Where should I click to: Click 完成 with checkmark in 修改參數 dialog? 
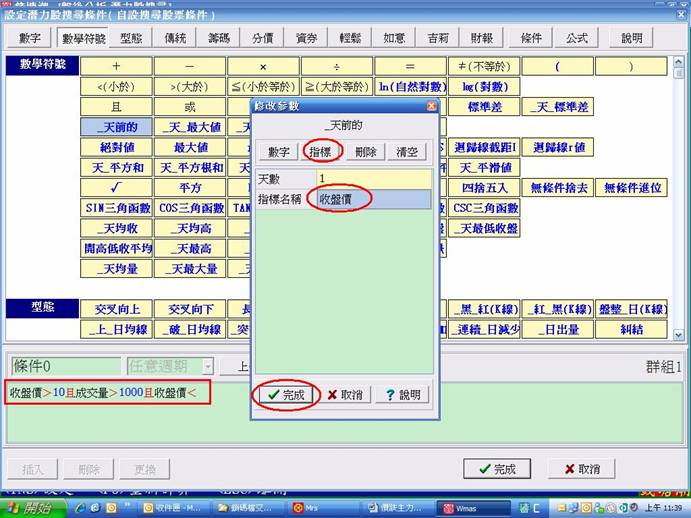point(284,395)
